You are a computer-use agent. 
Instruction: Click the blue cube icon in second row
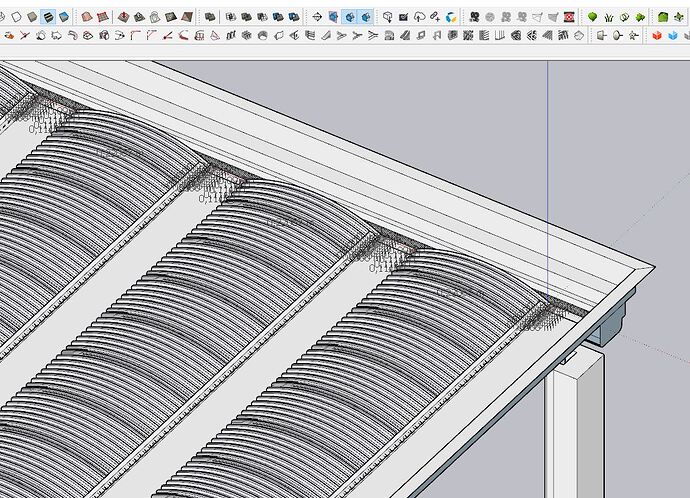click(673, 35)
